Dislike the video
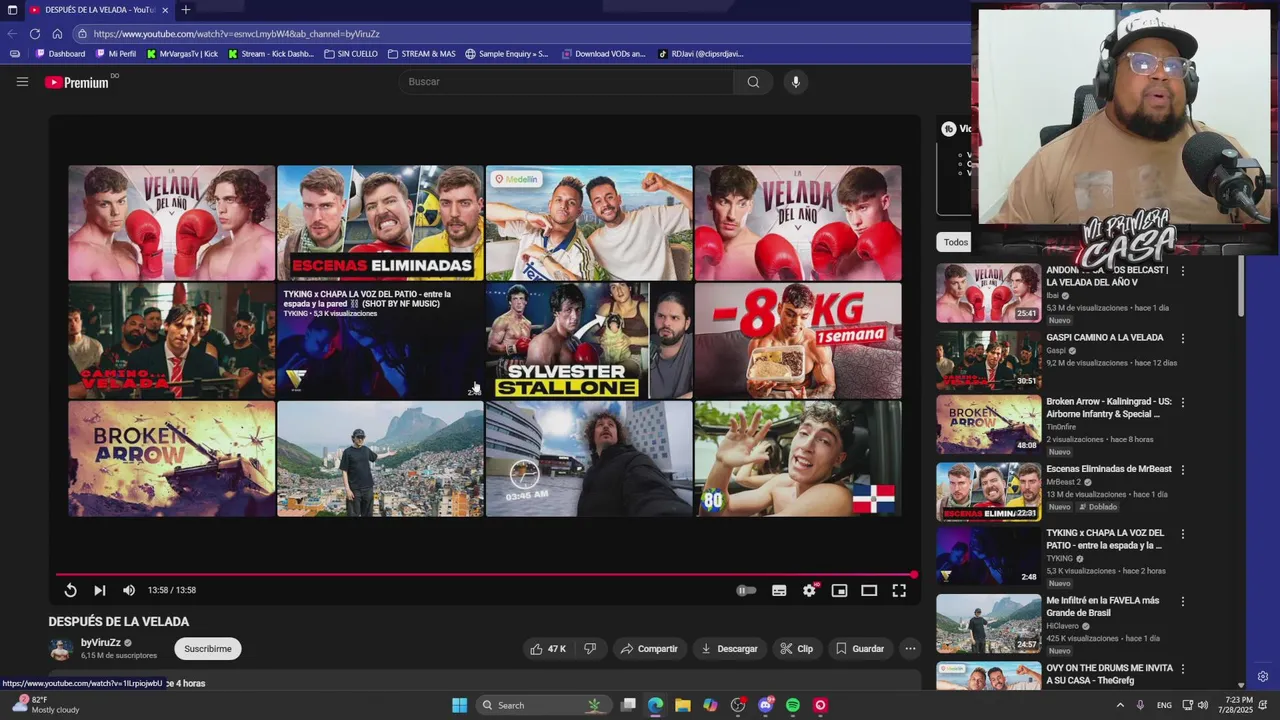Image resolution: width=1280 pixels, height=720 pixels. [x=590, y=649]
